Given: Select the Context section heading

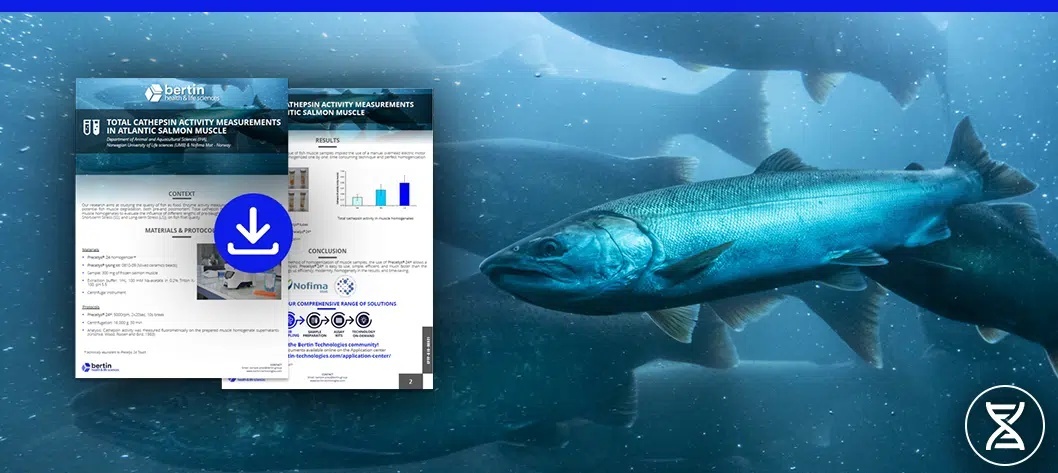Looking at the screenshot, I should [x=181, y=193].
